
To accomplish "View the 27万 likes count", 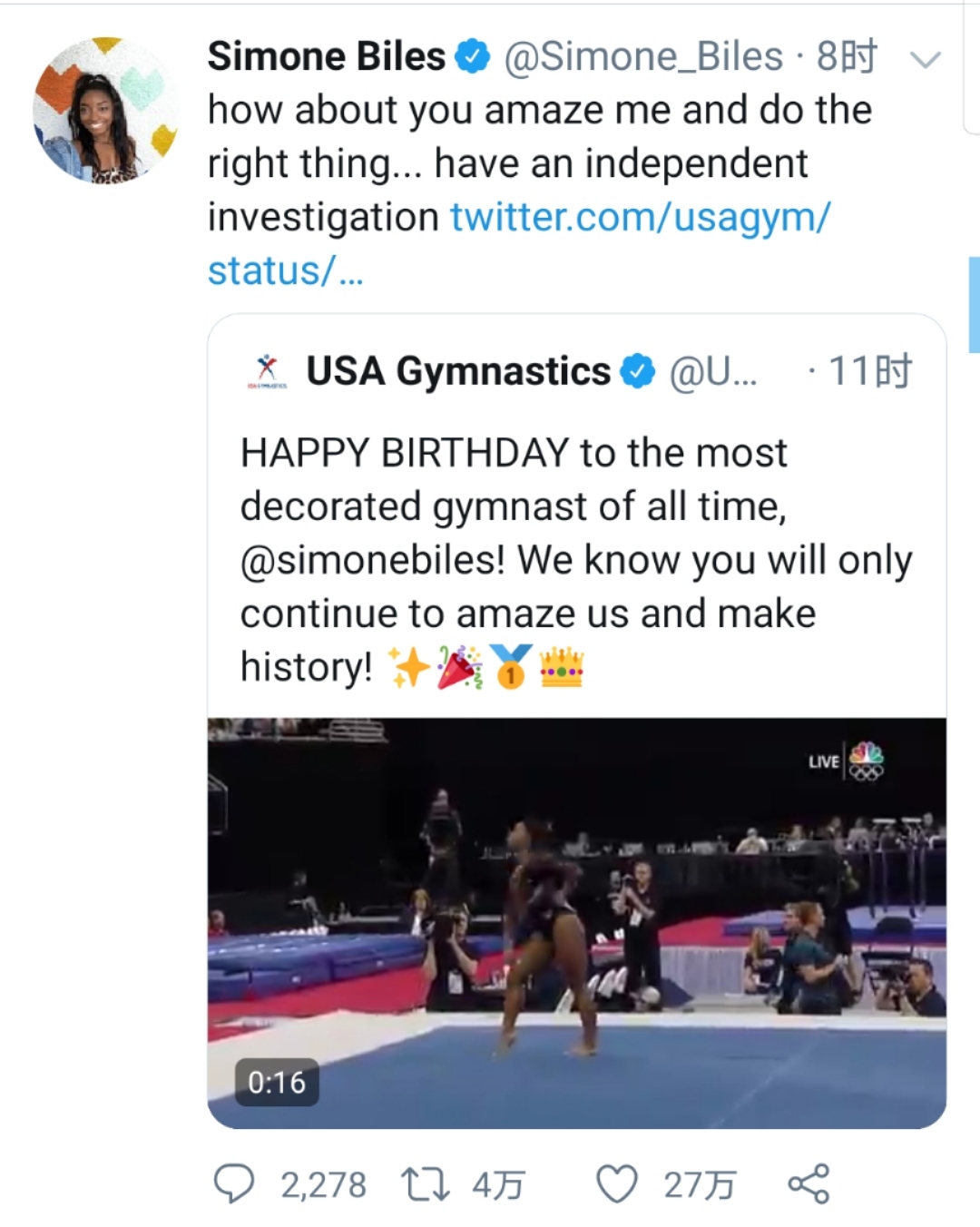I will (699, 1184).
